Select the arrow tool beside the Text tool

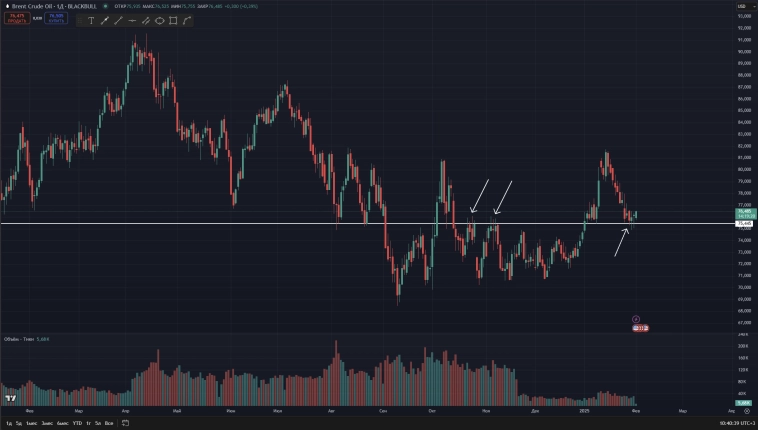pos(104,20)
